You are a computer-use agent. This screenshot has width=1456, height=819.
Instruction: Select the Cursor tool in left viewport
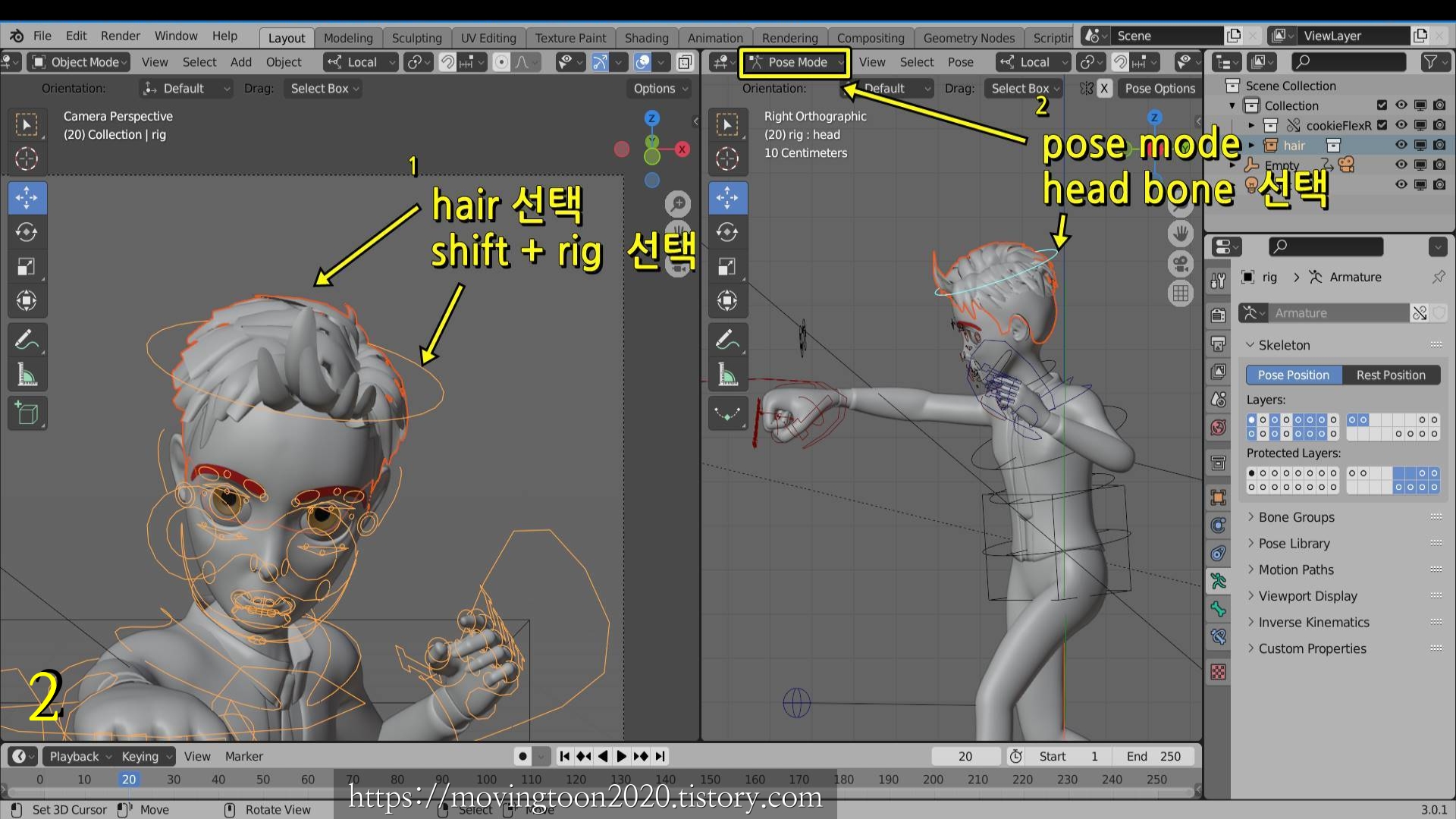click(27, 158)
